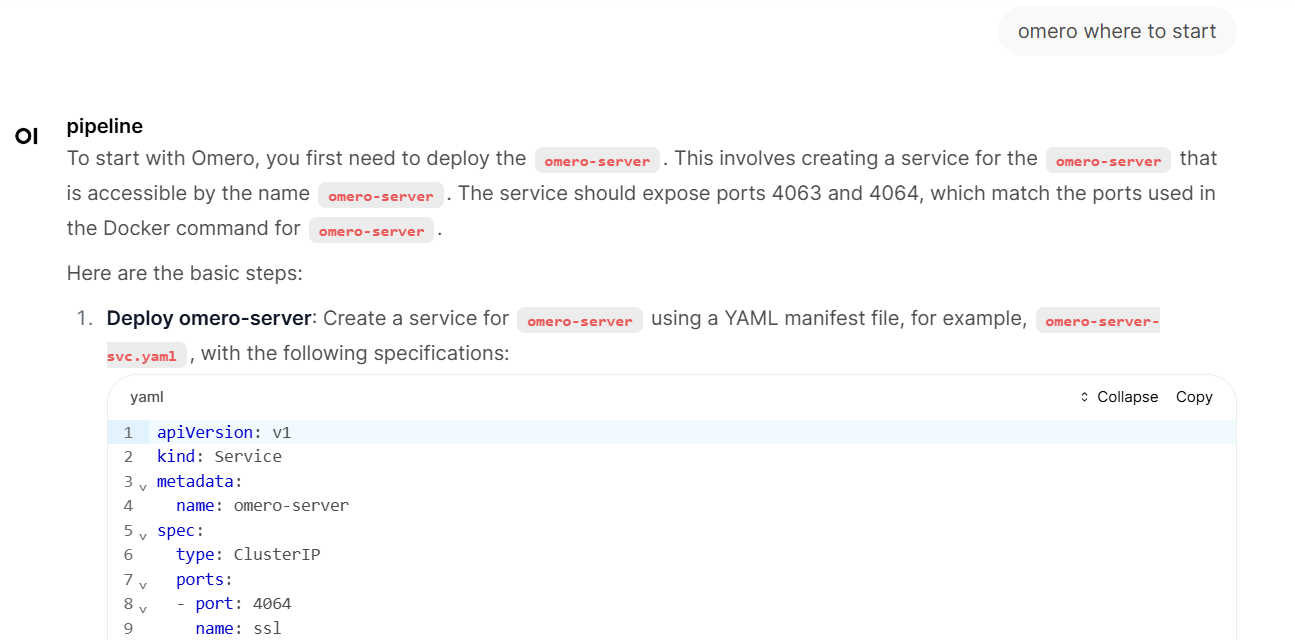Click the 'name: ssl' code line
This screenshot has height=640, width=1295.
click(238, 628)
